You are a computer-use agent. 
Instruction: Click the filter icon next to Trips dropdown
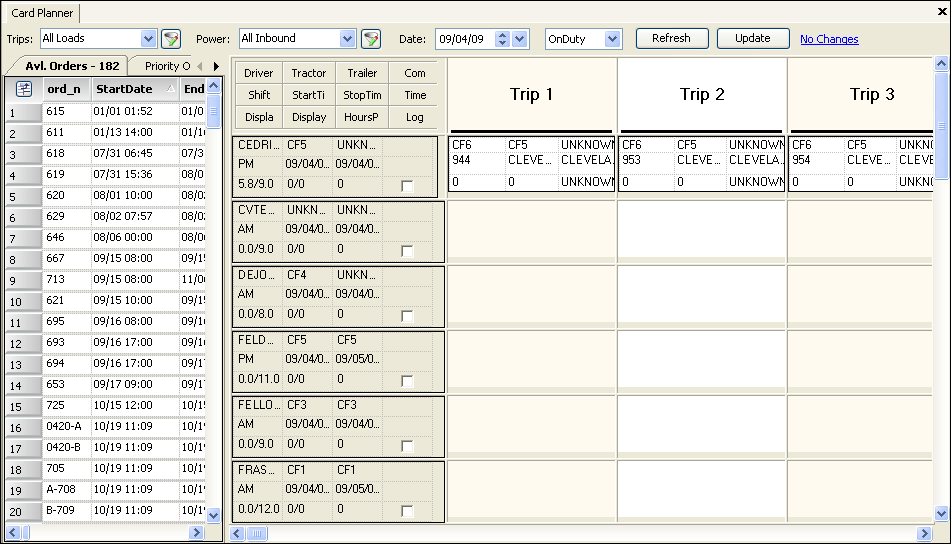(x=171, y=39)
